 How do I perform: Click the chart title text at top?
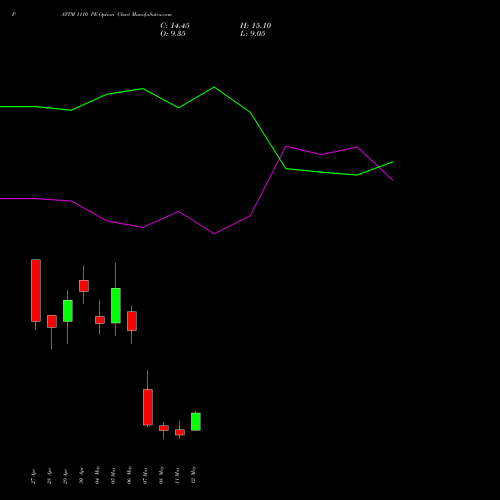pos(116,14)
